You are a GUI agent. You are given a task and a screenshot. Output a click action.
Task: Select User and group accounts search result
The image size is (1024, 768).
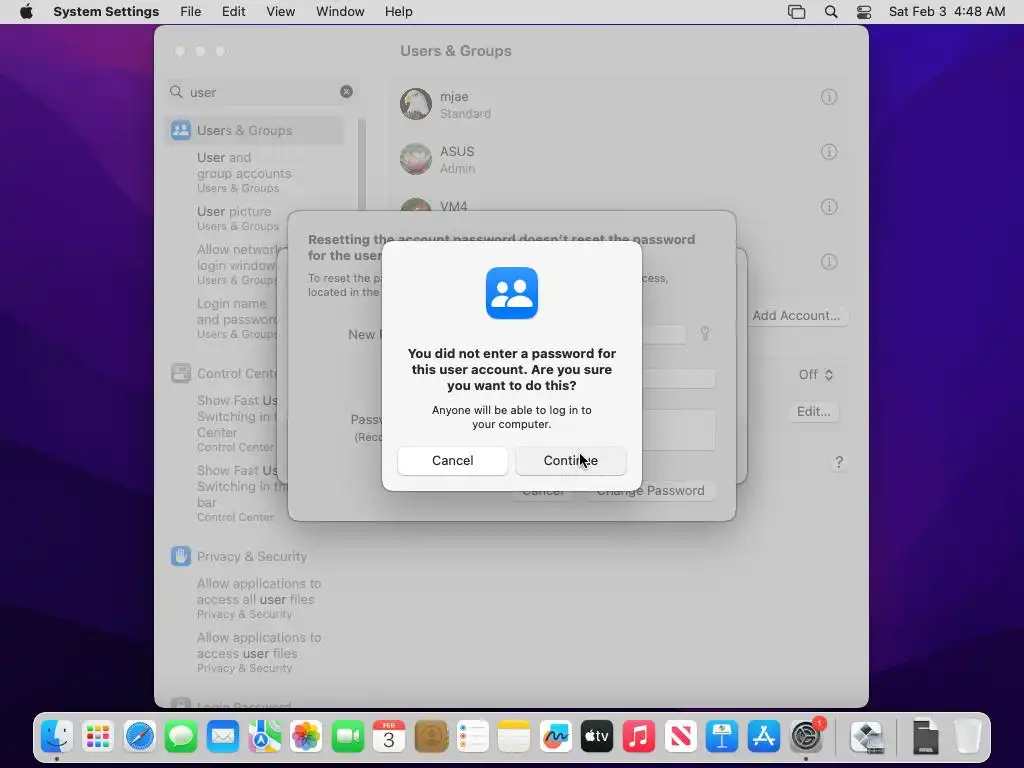244,172
